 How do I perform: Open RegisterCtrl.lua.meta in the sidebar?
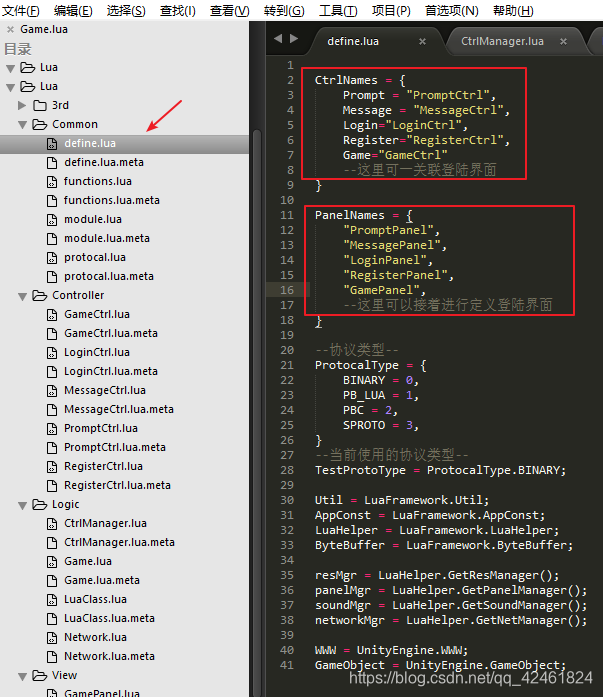(x=117, y=485)
